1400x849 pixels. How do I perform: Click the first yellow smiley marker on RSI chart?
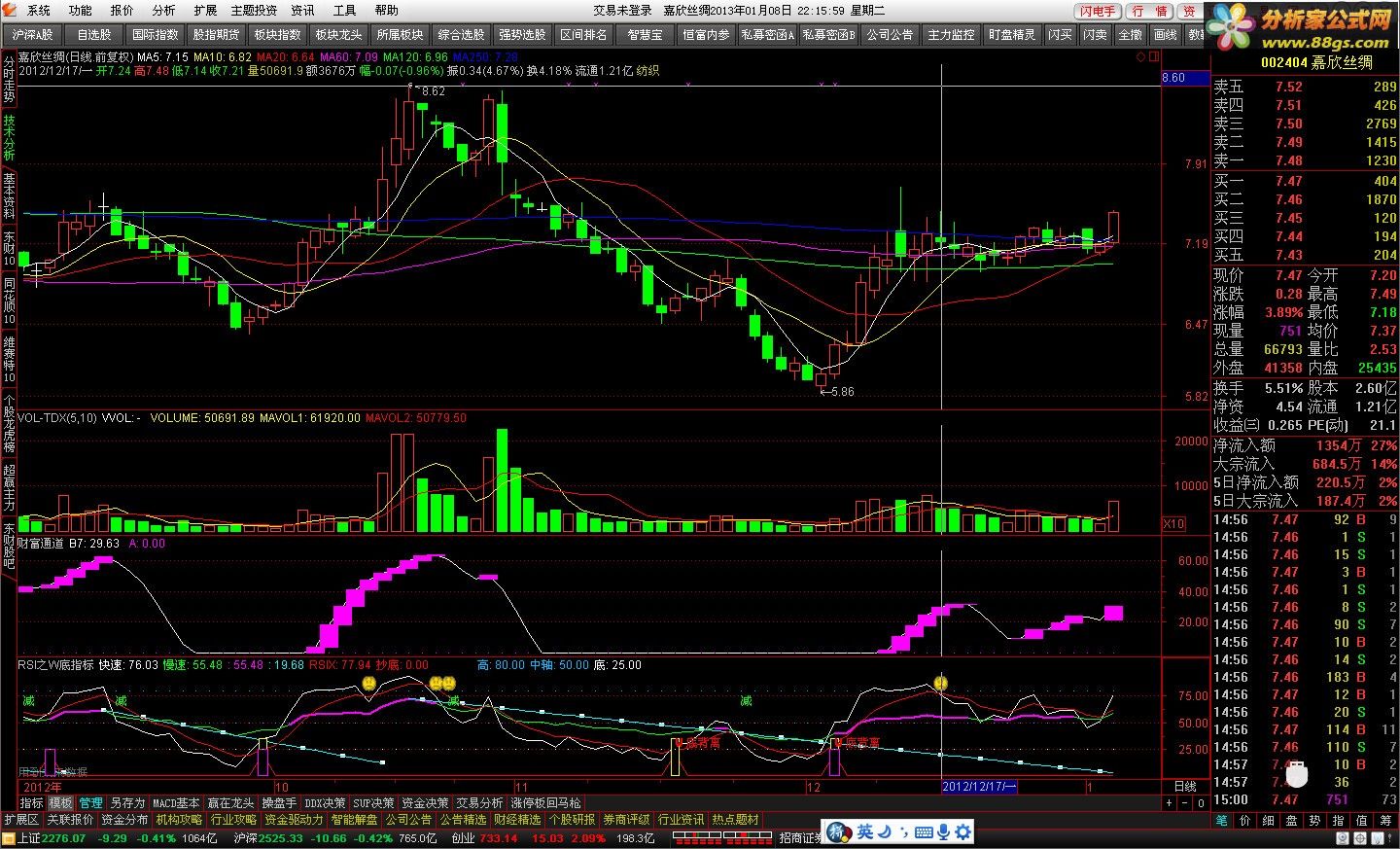pyautogui.click(x=369, y=683)
